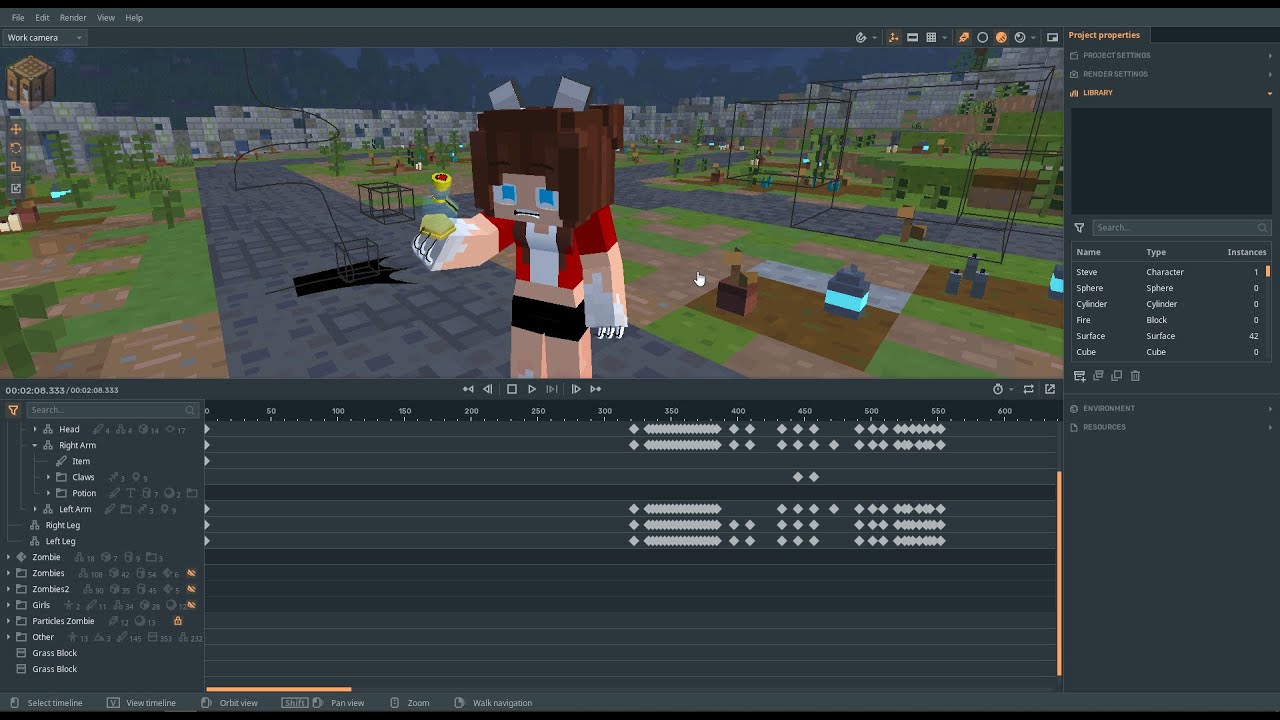Step back one frame
This screenshot has width=1280, height=720.
pos(488,389)
